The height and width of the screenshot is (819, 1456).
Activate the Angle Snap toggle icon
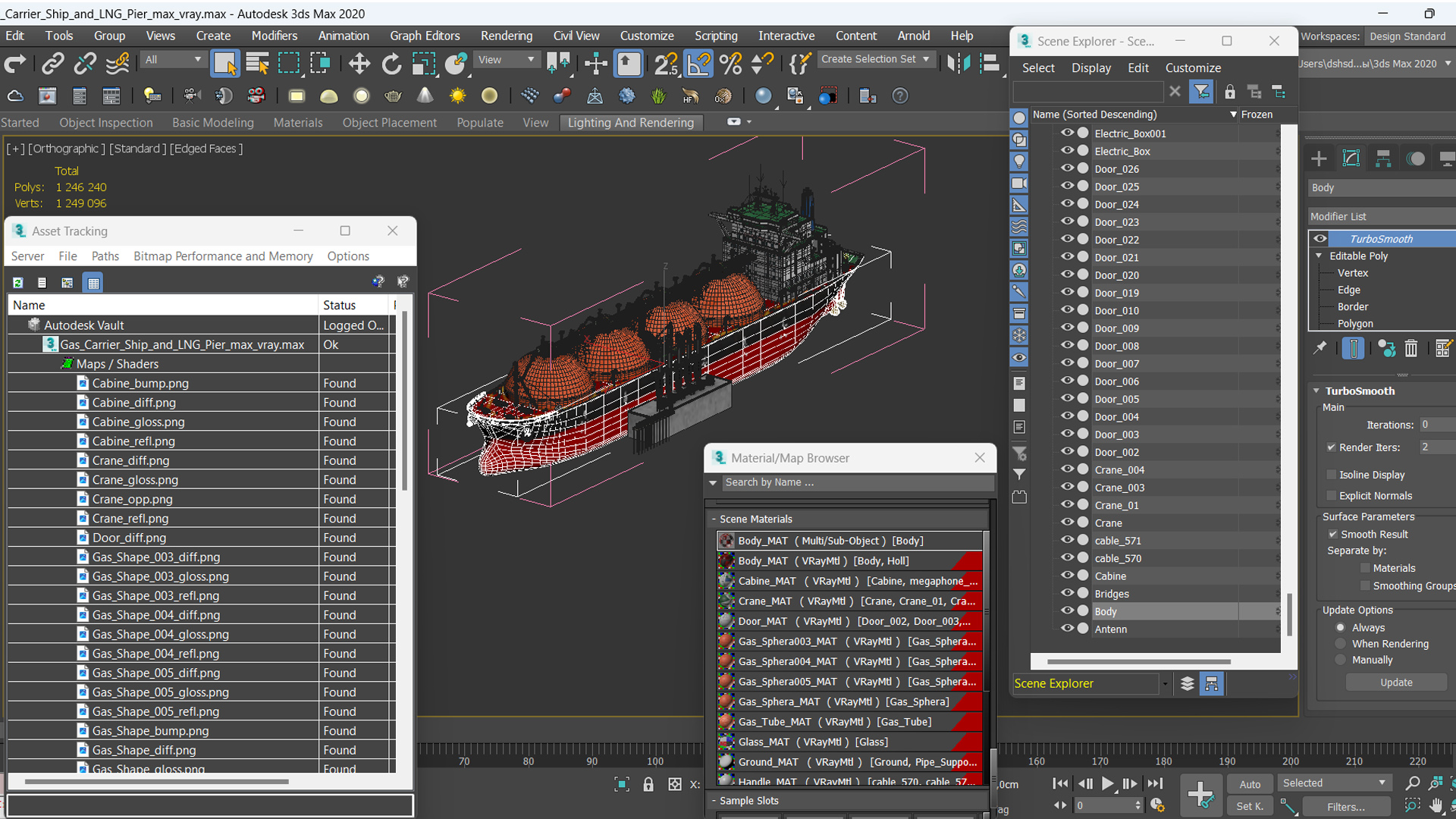[x=698, y=64]
